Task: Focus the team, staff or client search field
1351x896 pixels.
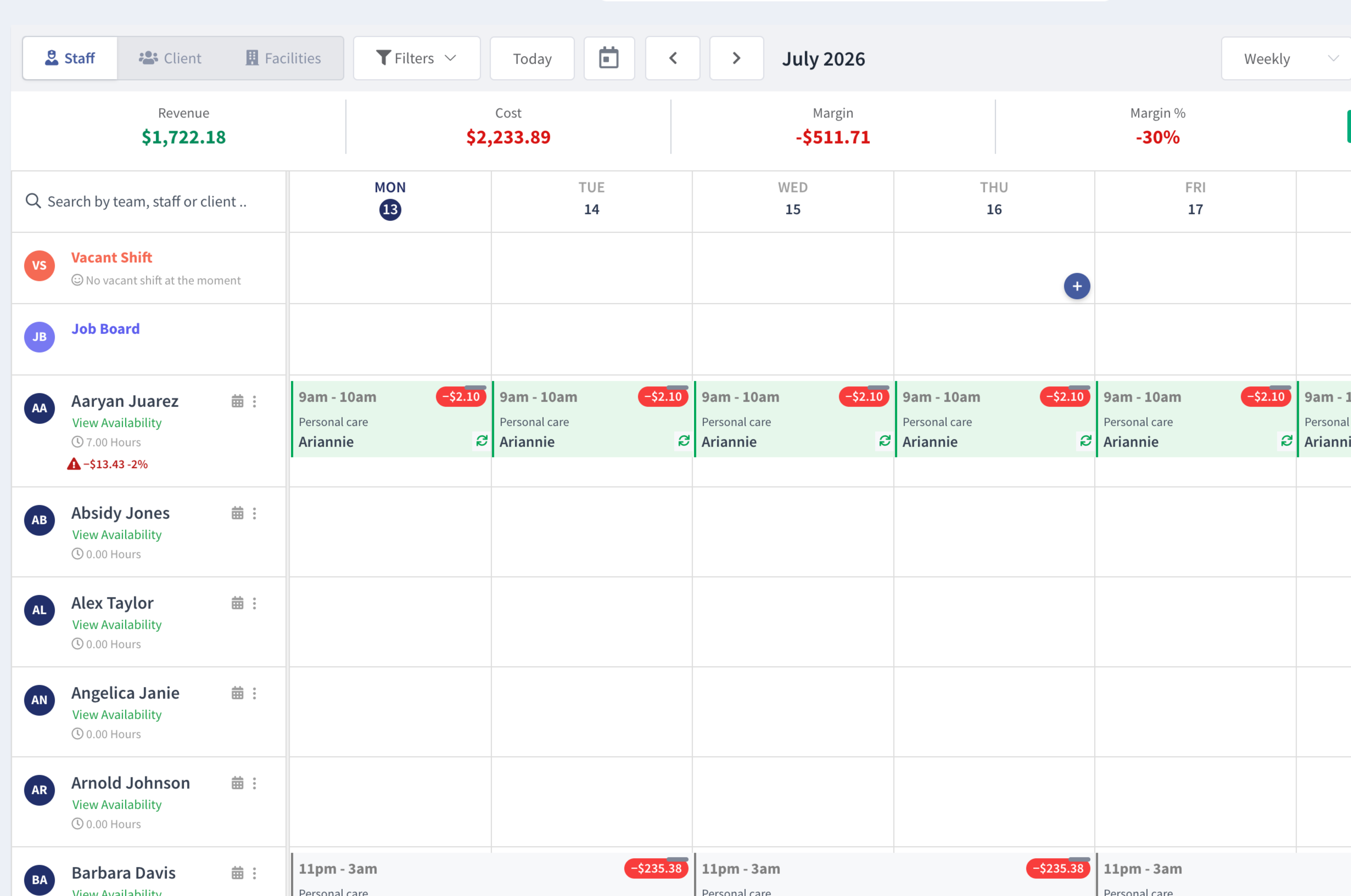Action: point(149,202)
